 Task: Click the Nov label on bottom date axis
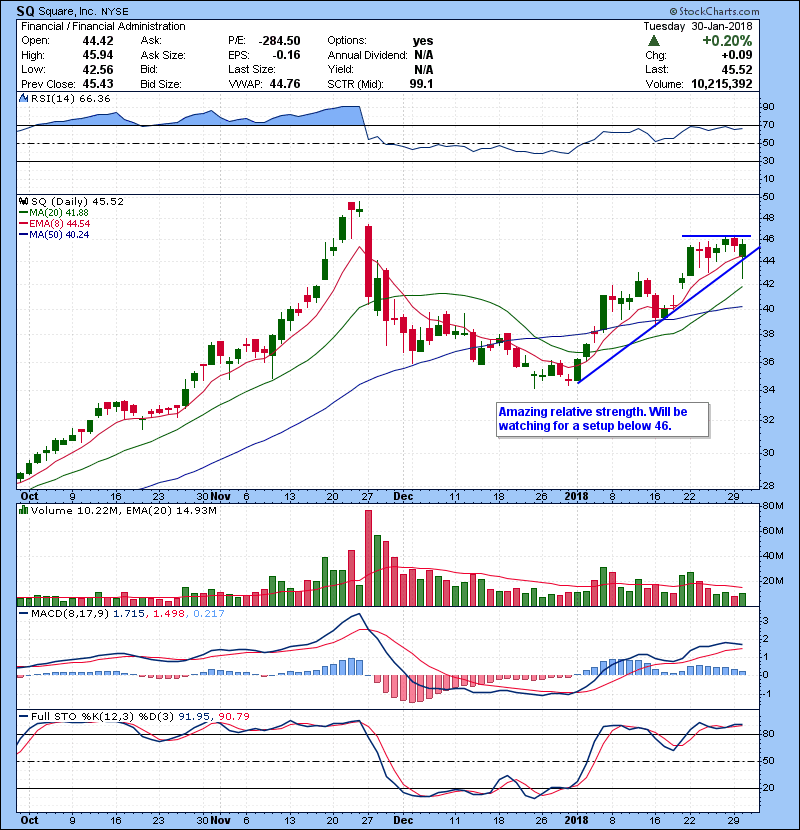(x=220, y=820)
